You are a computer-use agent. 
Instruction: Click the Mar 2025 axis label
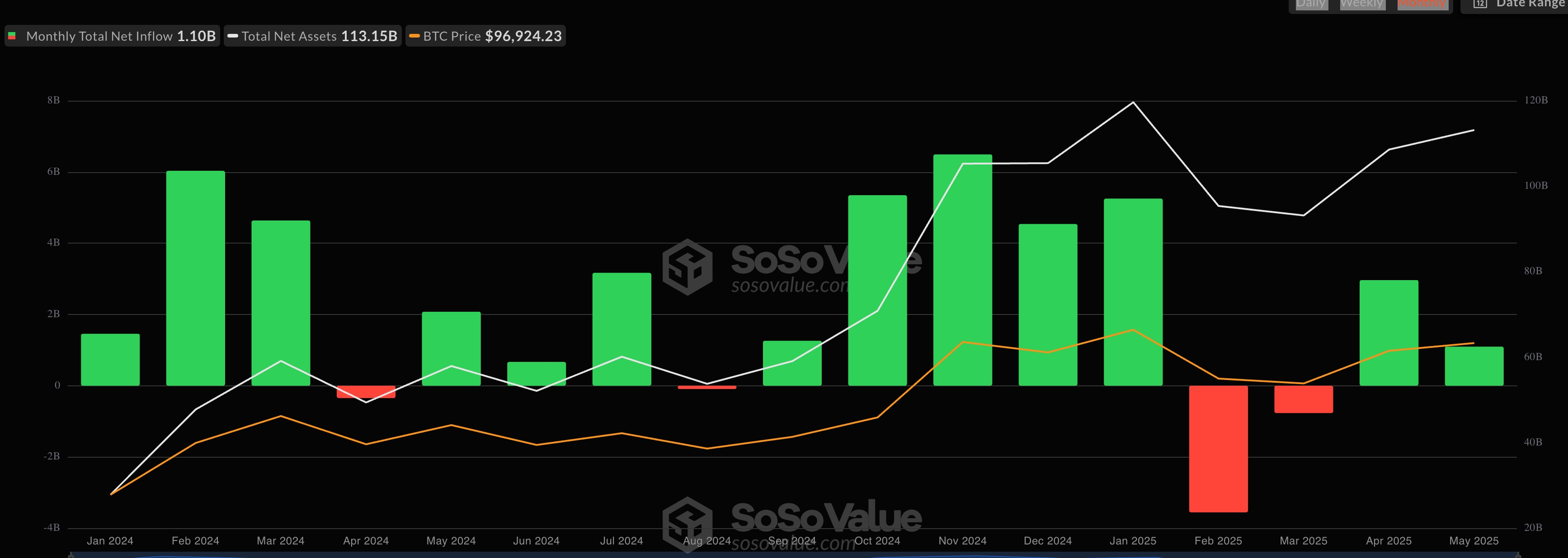[x=1303, y=540]
